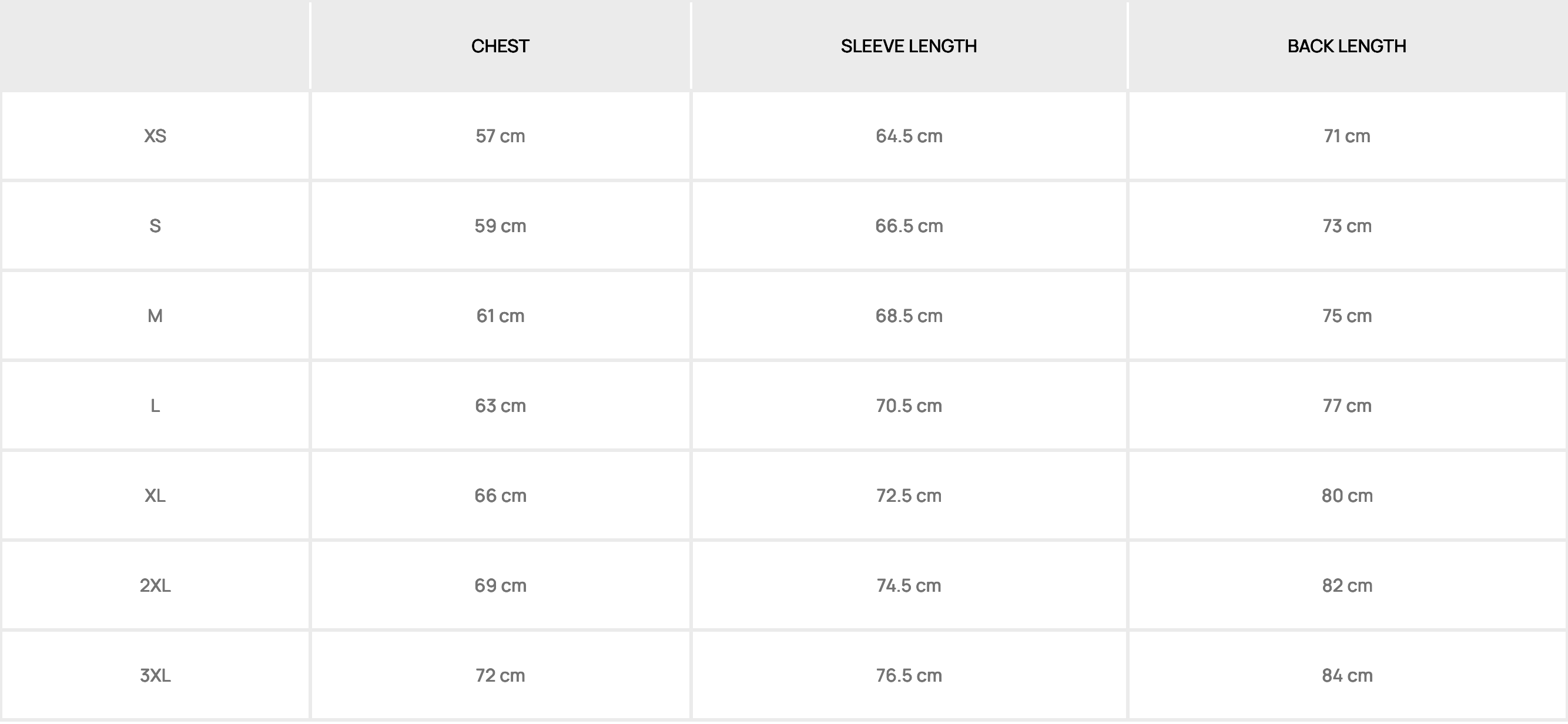Select the S size row label
This screenshot has height=724, width=1568.
tap(155, 226)
